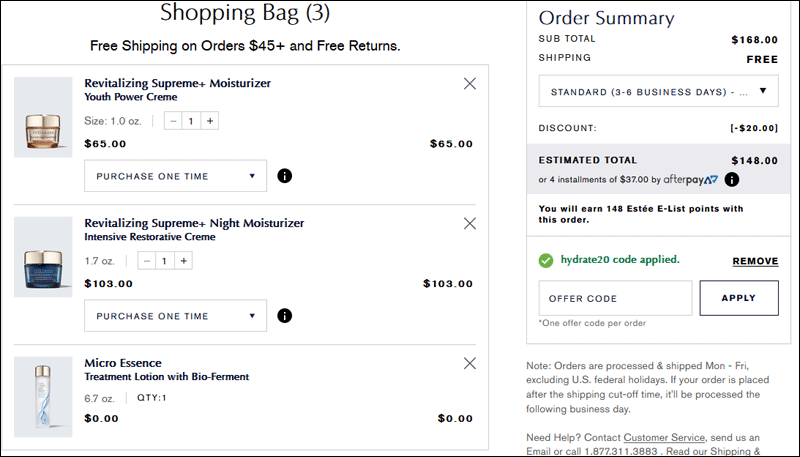Open Purchase One Time dropdown for Youth Power Creme
The image size is (800, 457).
176,176
